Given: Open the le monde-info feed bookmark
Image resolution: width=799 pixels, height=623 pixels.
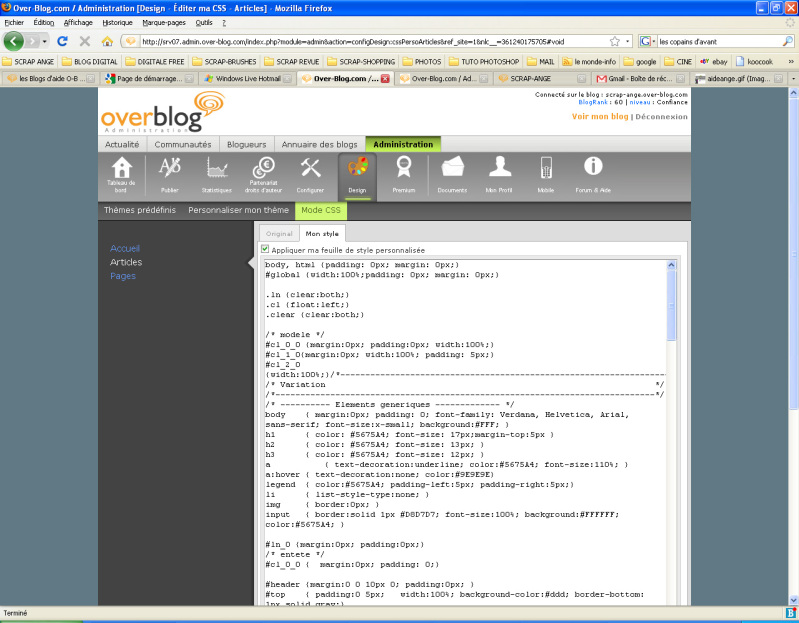Looking at the screenshot, I should tap(589, 62).
